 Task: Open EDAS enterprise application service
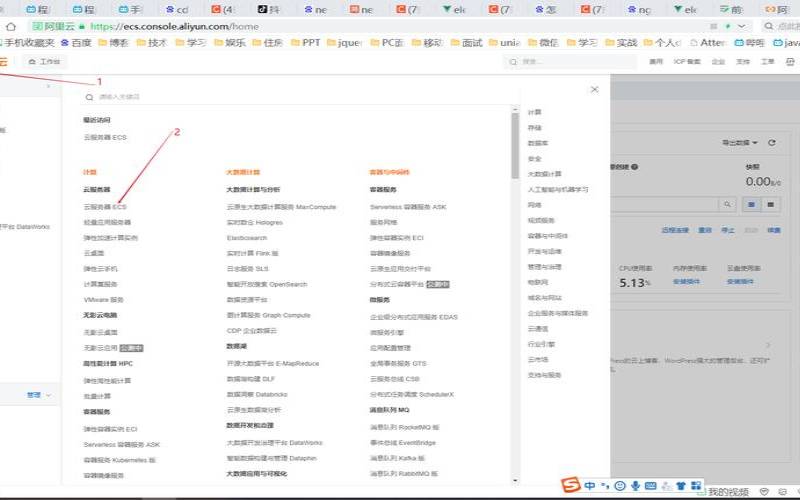[x=414, y=317]
